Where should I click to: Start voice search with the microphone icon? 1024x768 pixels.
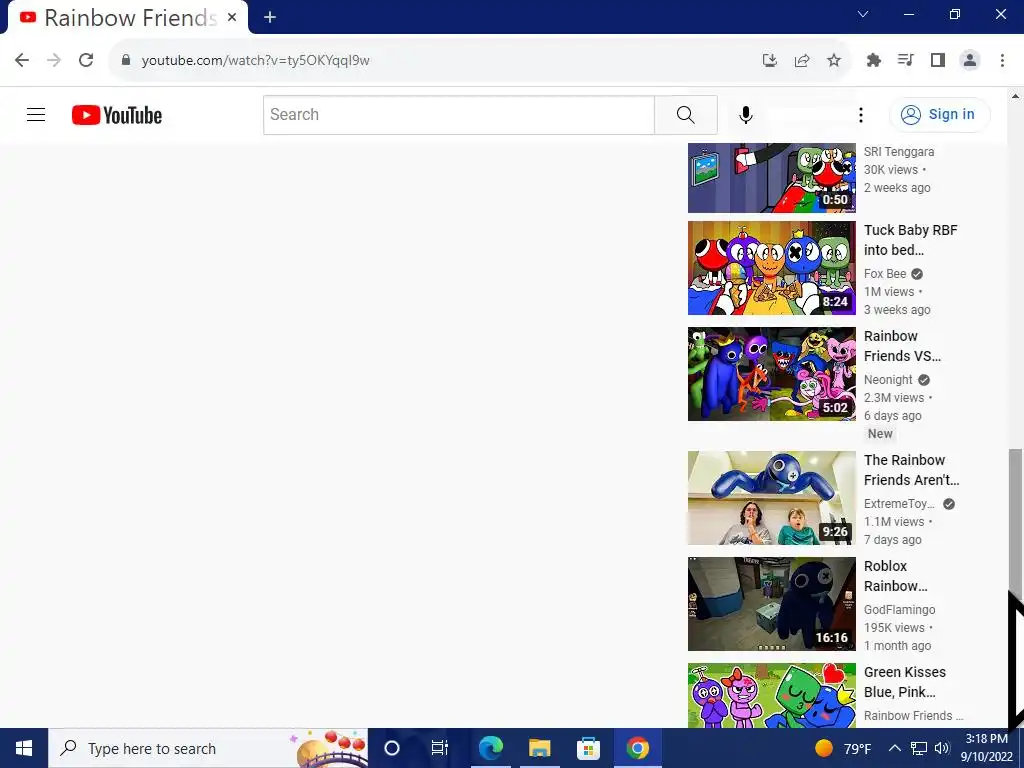745,115
